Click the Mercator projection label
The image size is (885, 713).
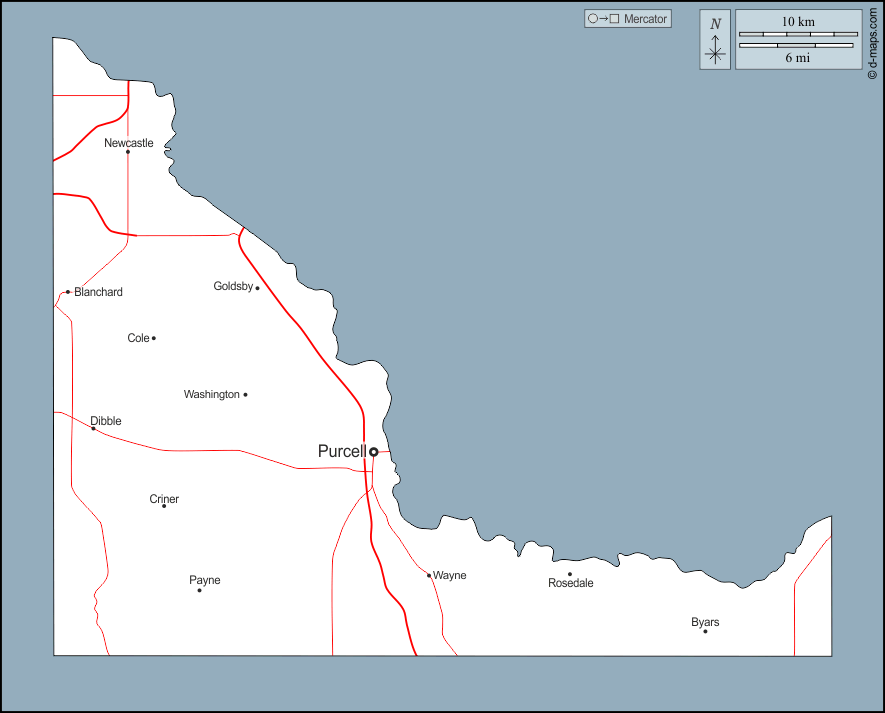645,19
